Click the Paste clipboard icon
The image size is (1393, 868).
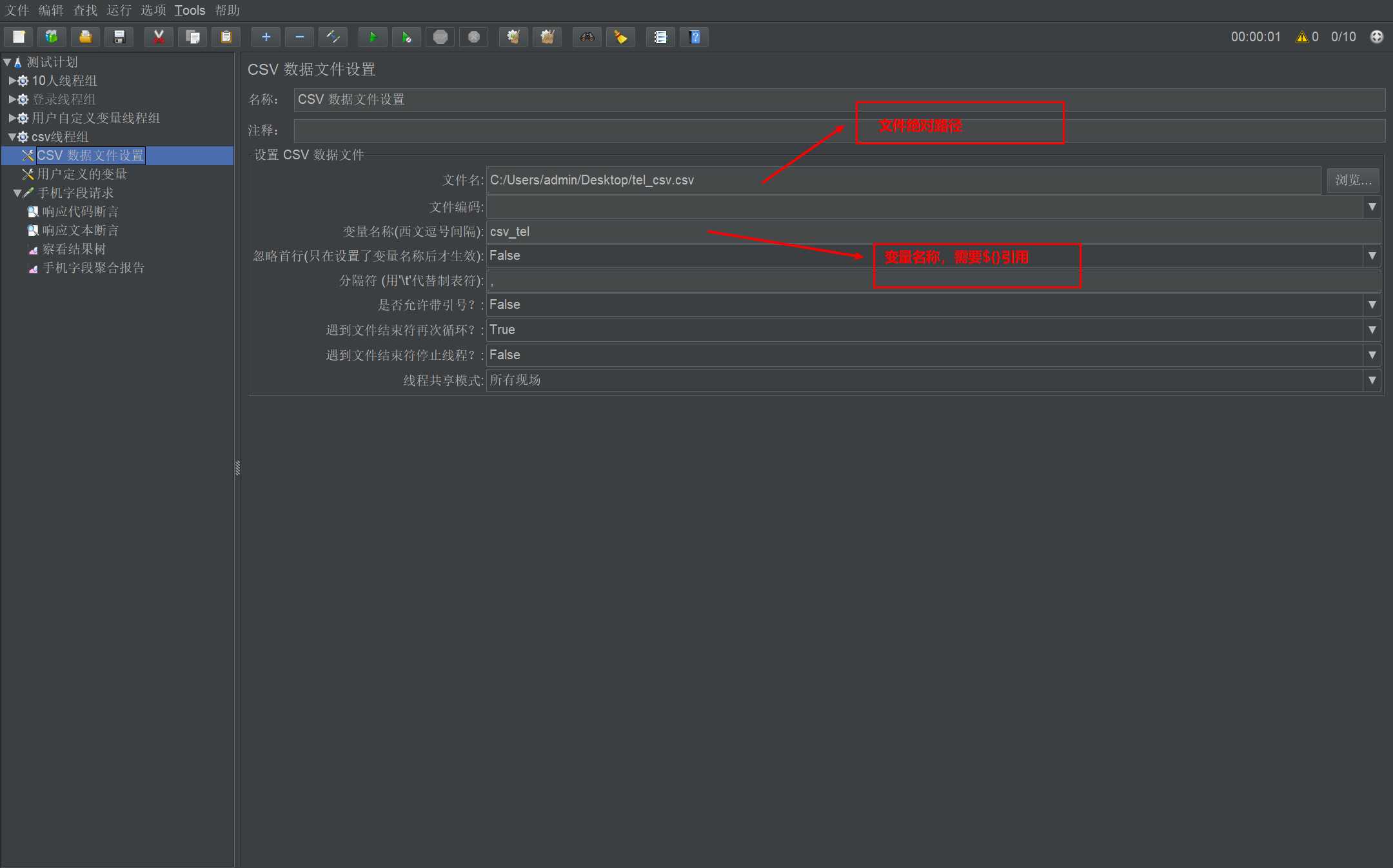click(226, 37)
